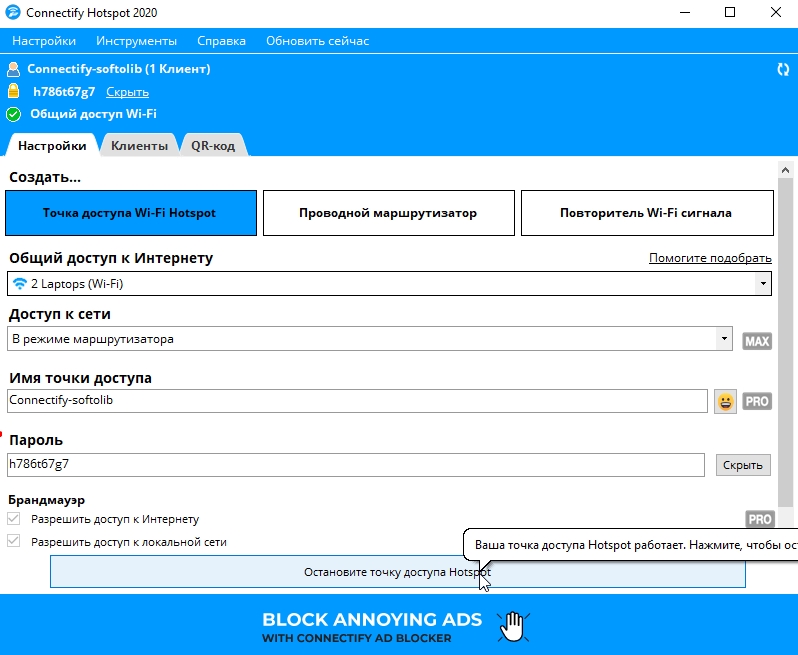
Task: Open the '2 Laptops (Wi-Fi)' combo box
Action: [389, 283]
